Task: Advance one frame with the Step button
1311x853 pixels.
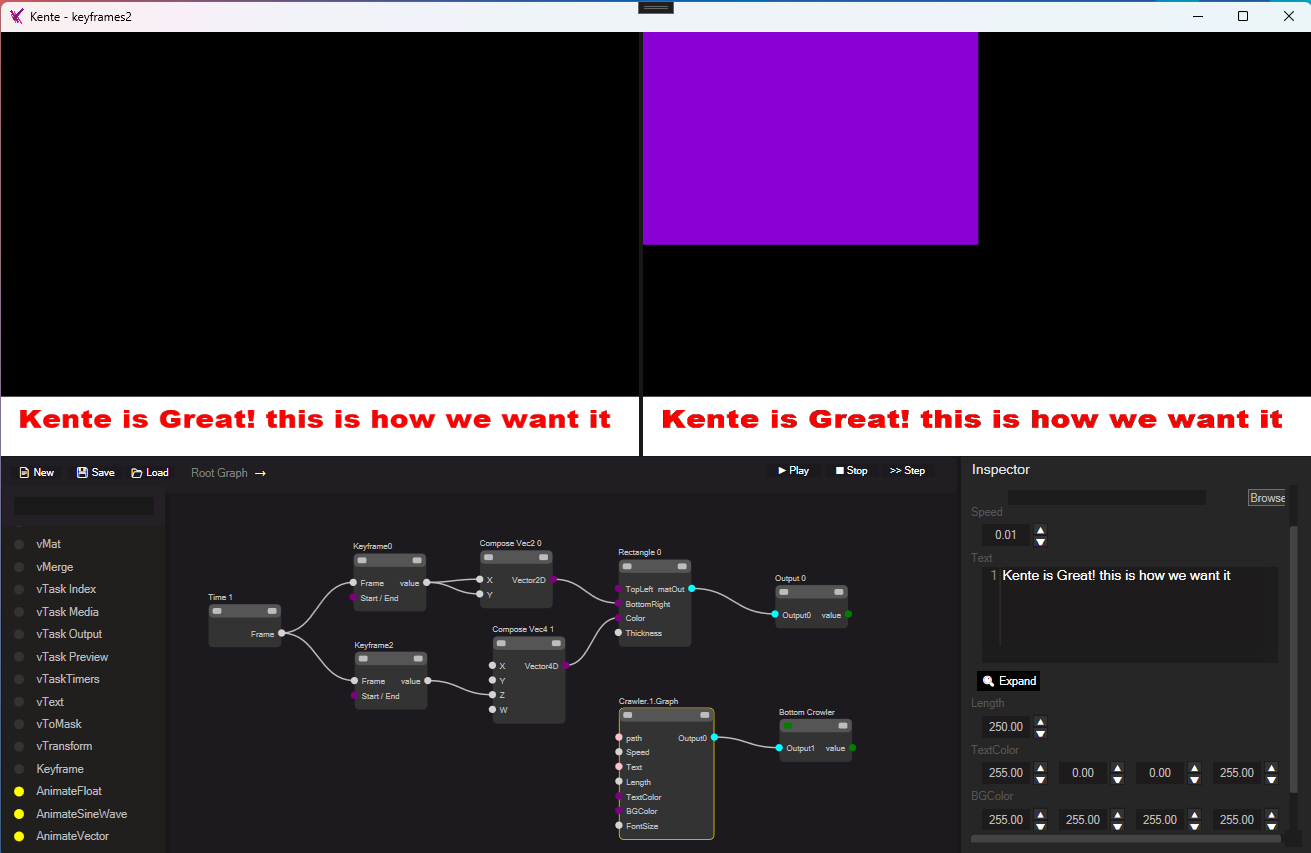Action: coord(908,471)
